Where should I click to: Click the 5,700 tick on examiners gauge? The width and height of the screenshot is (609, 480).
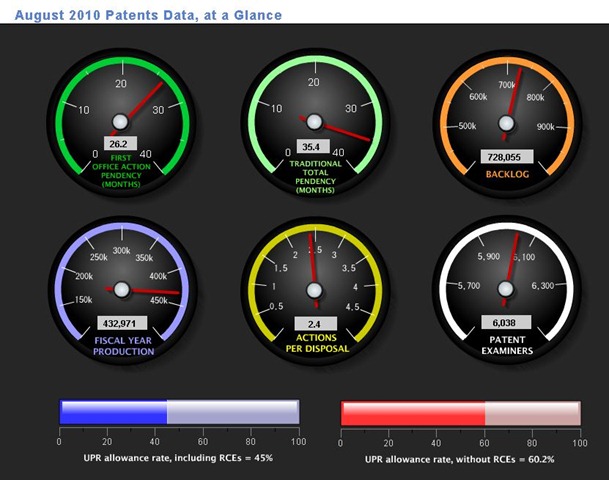click(x=469, y=286)
